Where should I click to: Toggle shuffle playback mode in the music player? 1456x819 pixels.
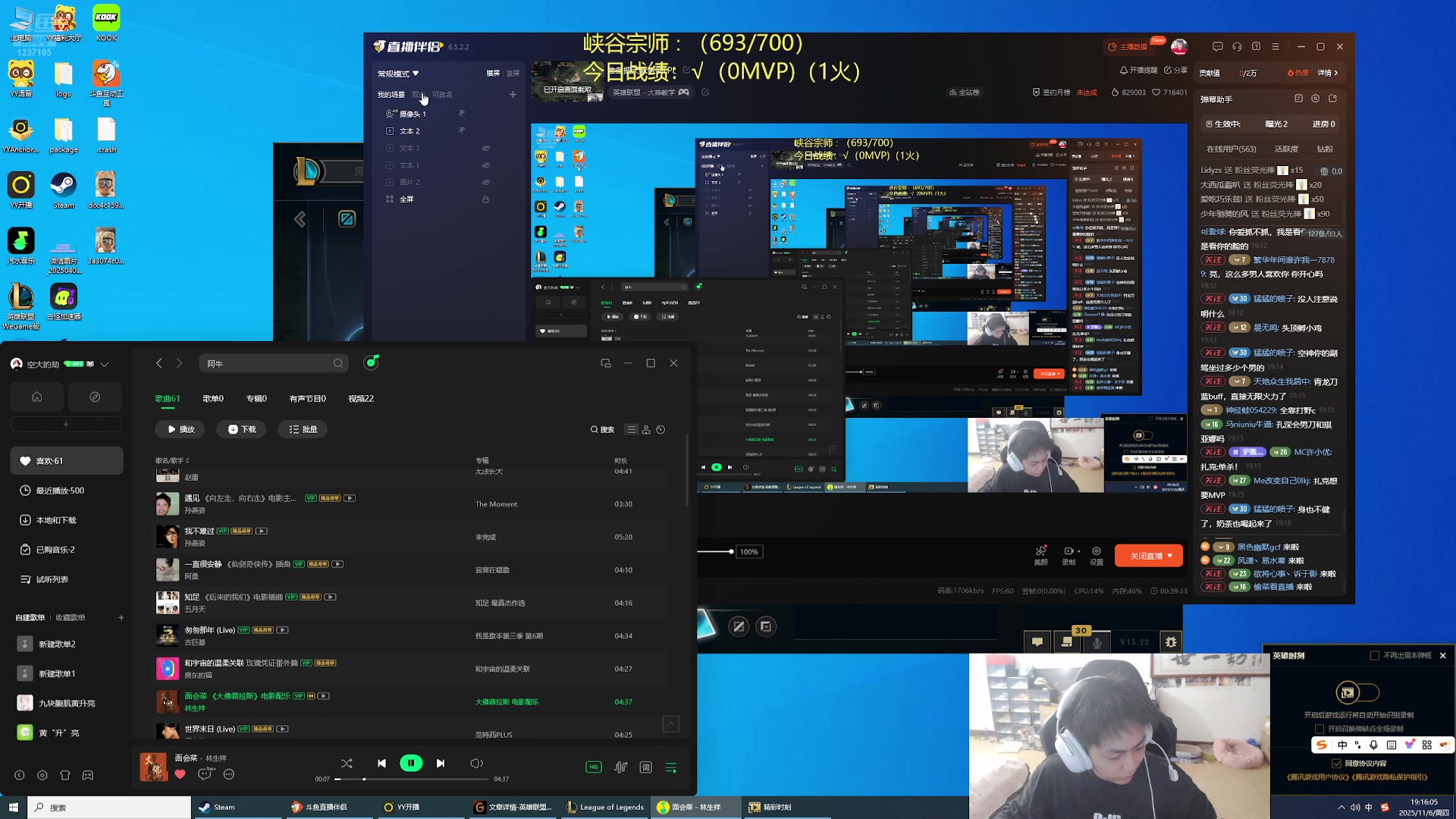coord(347,764)
